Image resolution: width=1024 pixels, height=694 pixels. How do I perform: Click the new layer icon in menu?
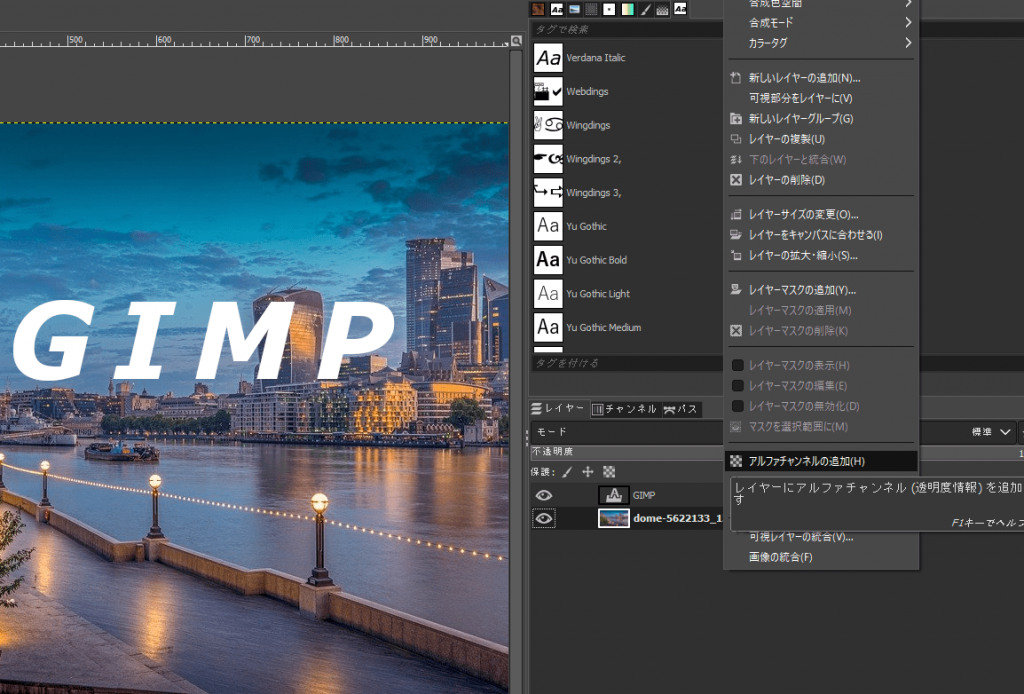tap(736, 78)
